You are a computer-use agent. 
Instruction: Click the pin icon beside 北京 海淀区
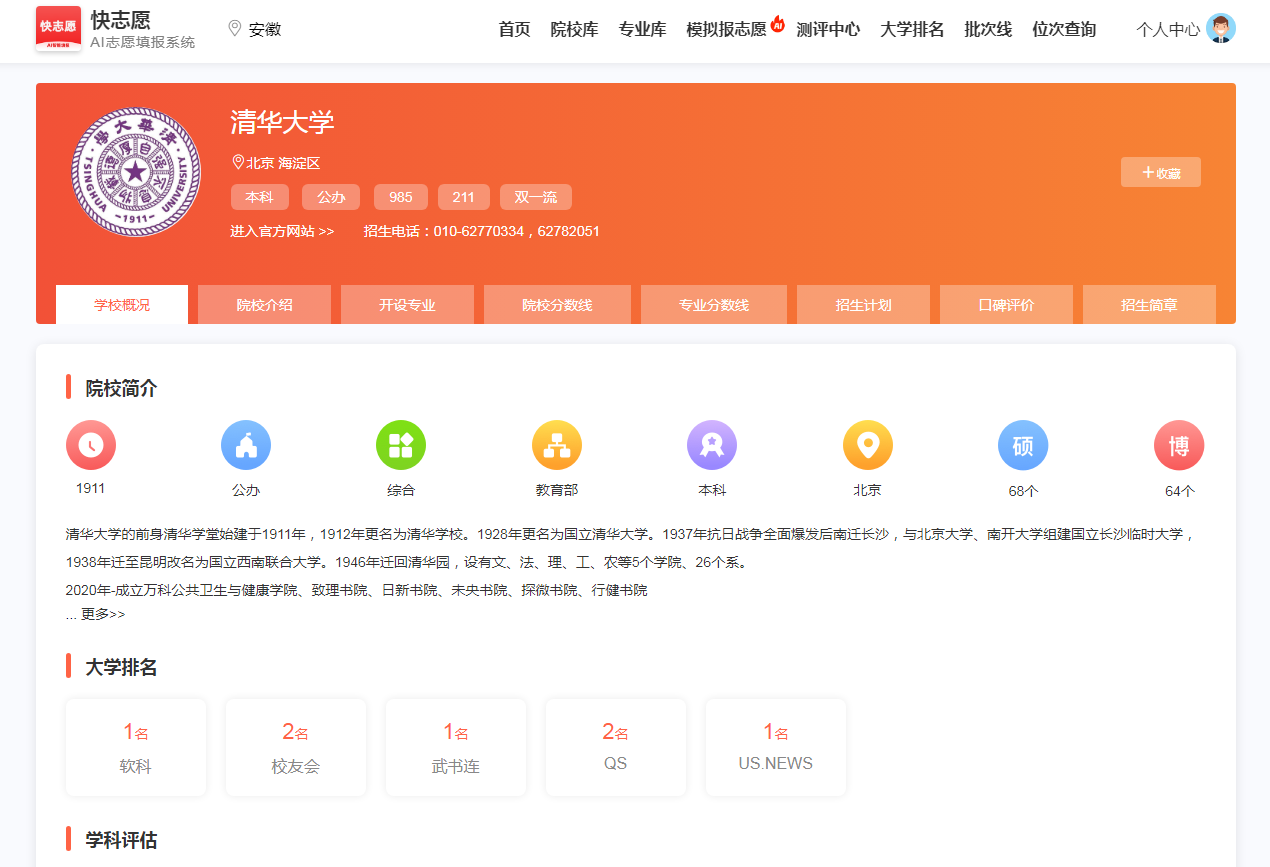(238, 162)
